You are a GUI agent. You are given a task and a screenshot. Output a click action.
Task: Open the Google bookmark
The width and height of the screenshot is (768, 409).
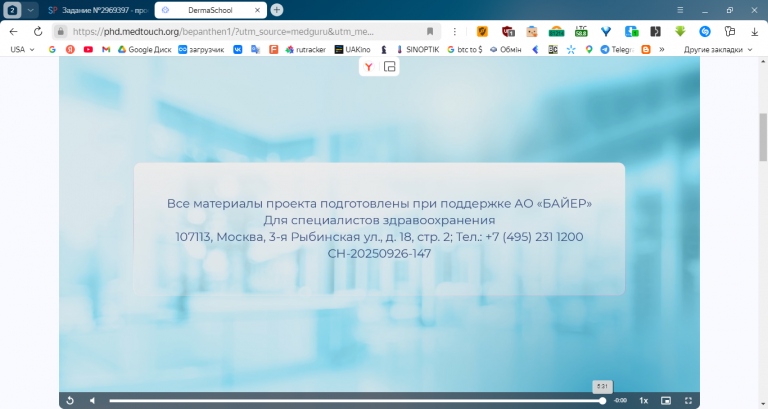click(x=52, y=49)
